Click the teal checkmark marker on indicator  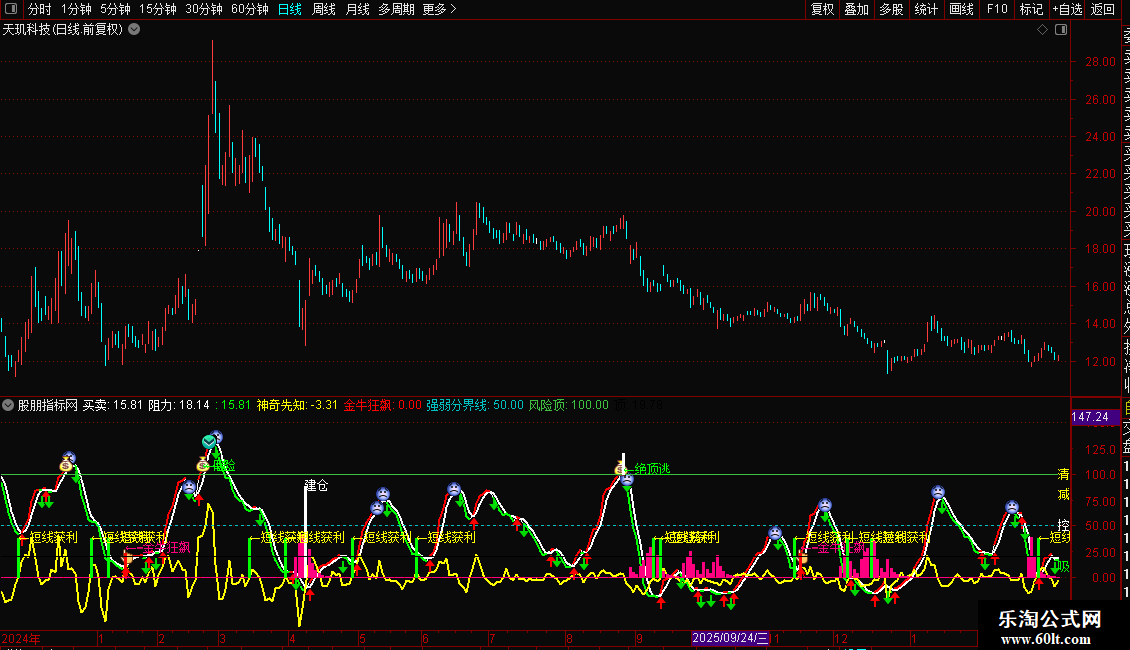pos(209,442)
